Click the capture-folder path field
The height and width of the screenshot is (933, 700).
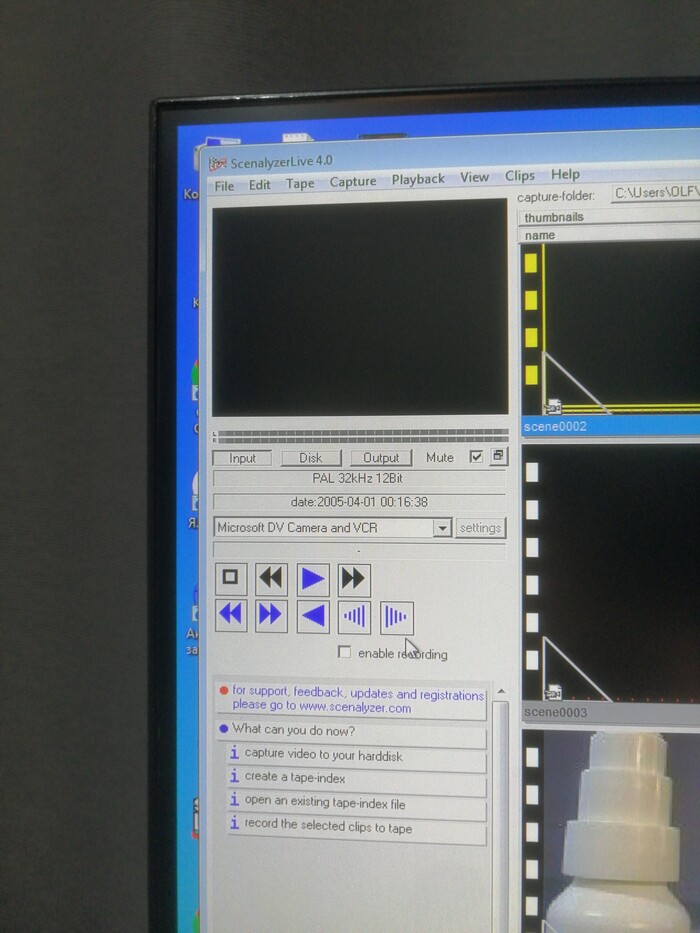[x=655, y=192]
